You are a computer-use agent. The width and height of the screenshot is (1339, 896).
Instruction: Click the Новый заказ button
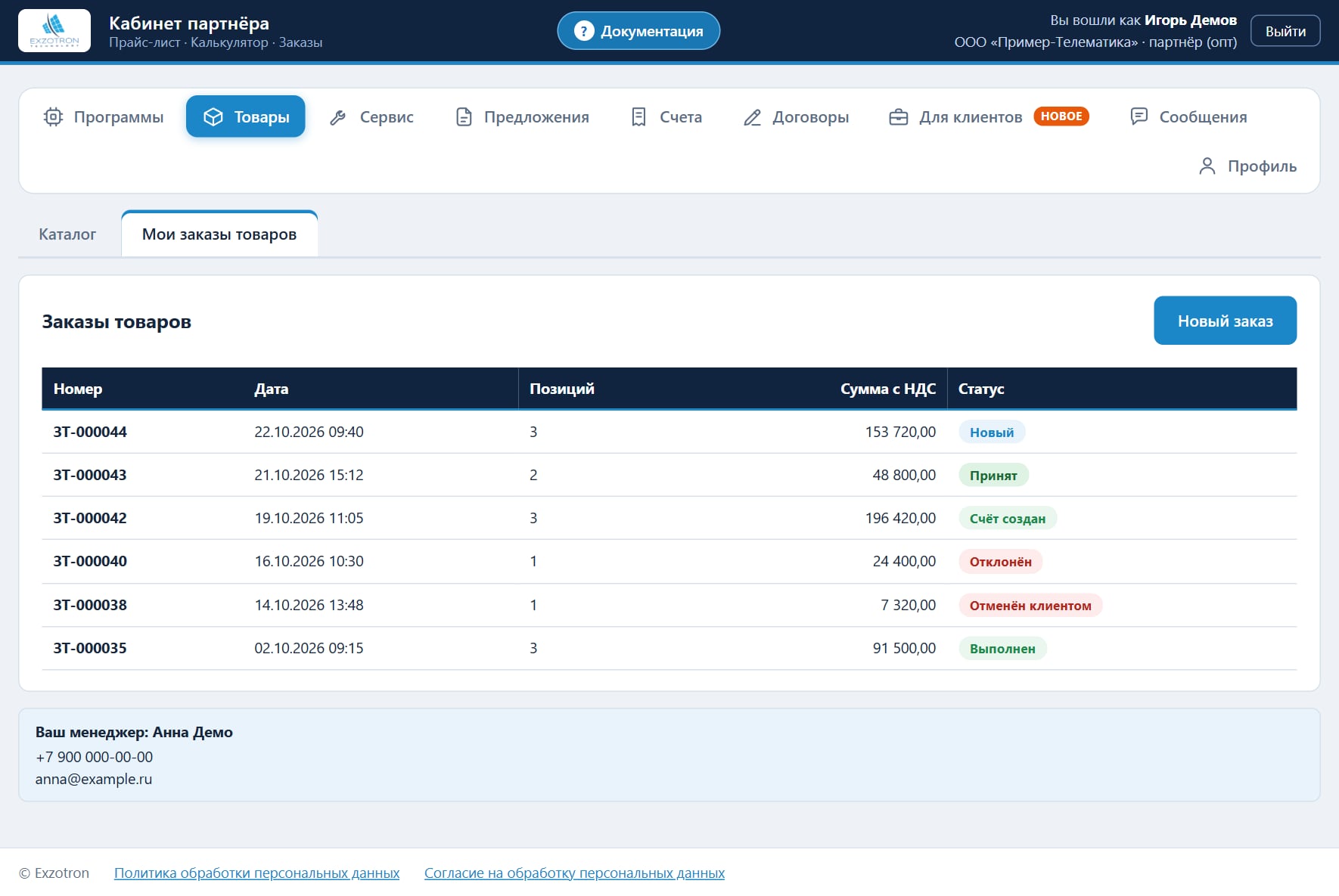[1225, 321]
